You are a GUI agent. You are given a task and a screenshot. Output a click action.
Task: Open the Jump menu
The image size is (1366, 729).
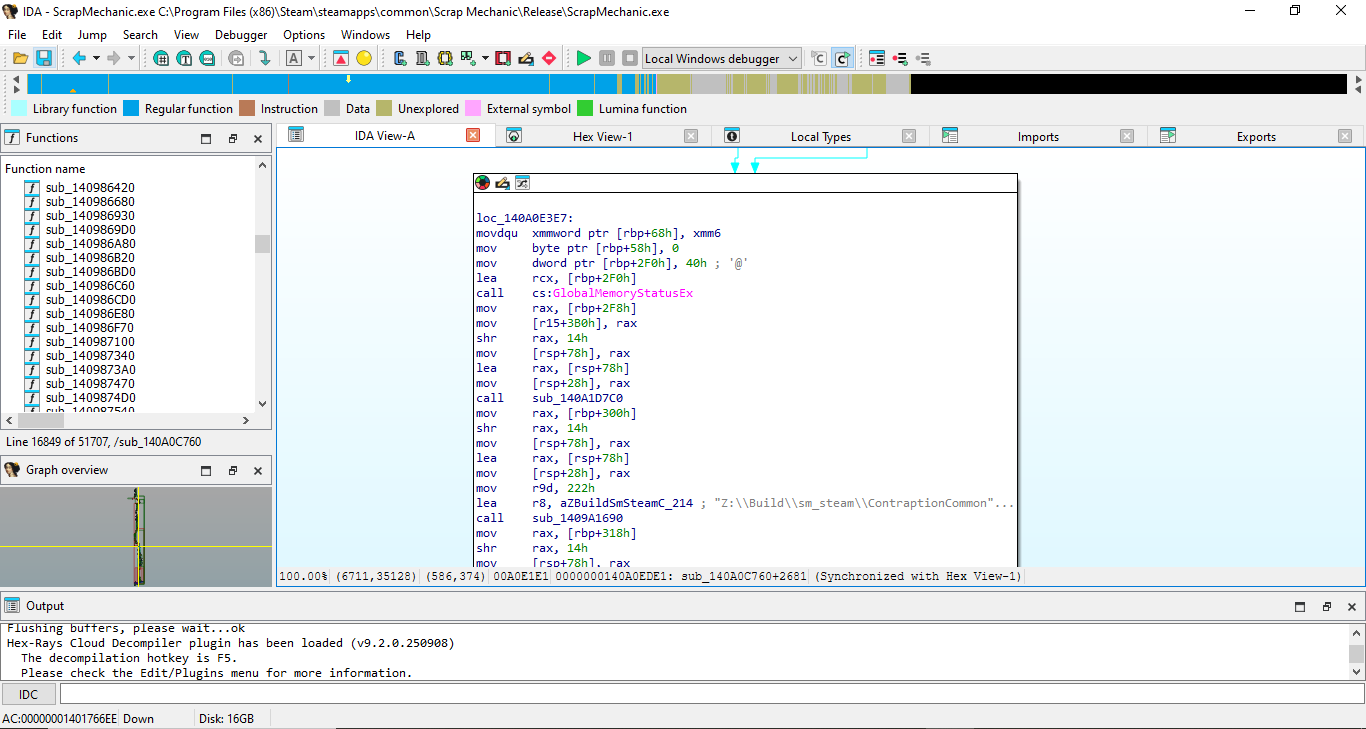(92, 34)
